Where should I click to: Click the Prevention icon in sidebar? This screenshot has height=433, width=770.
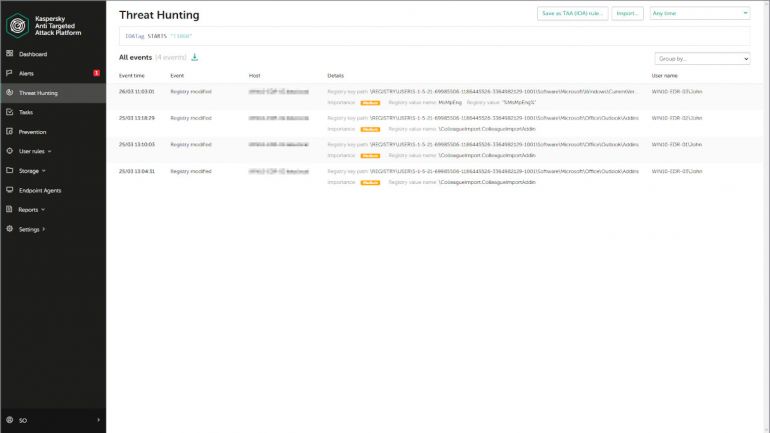pyautogui.click(x=9, y=132)
